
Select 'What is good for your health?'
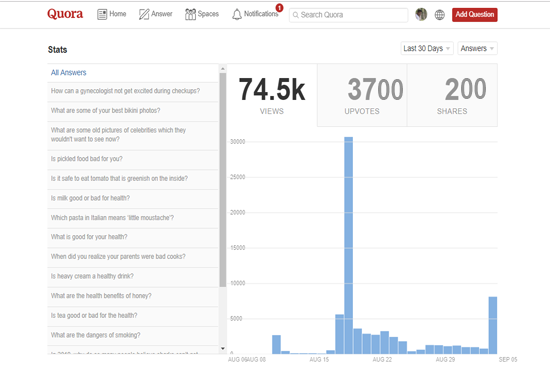pos(133,237)
